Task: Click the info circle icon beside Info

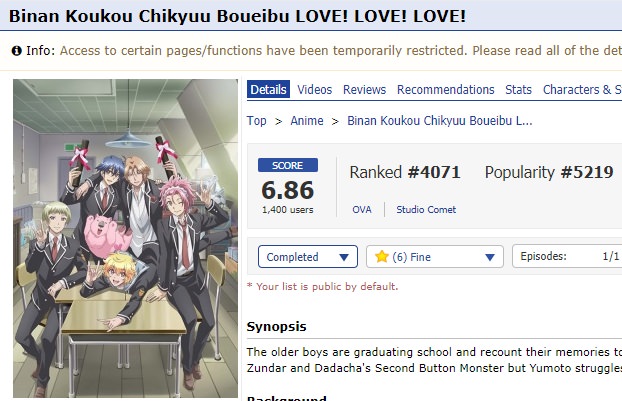Action: coord(17,51)
